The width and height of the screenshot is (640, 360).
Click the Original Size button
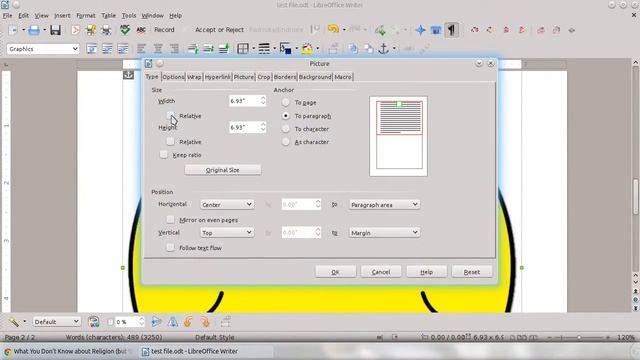[222, 170]
